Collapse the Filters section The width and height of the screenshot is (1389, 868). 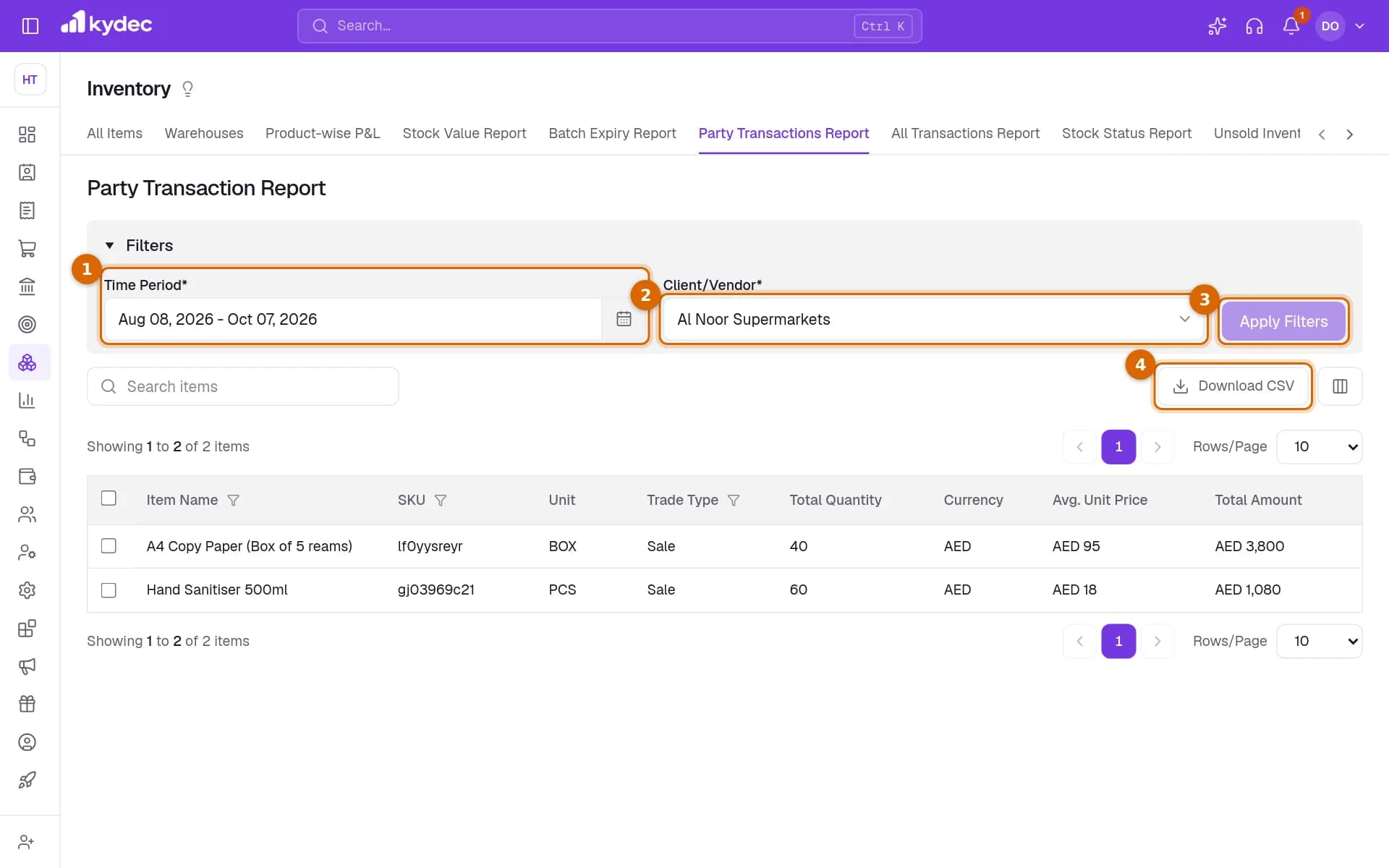[x=140, y=246]
